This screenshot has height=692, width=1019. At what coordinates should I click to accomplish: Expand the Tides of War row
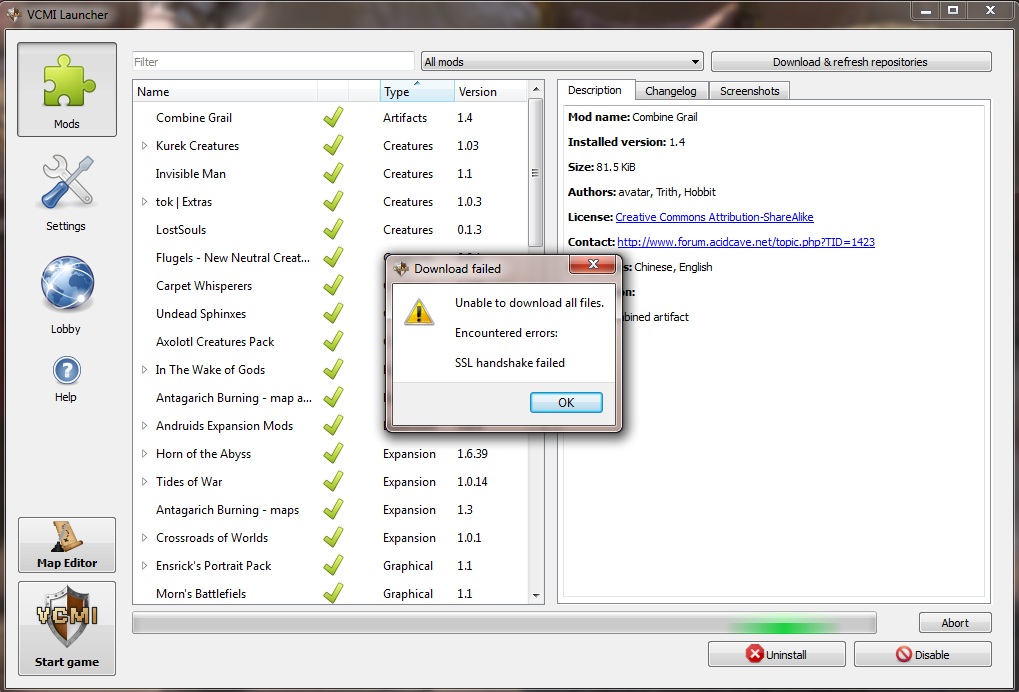144,481
